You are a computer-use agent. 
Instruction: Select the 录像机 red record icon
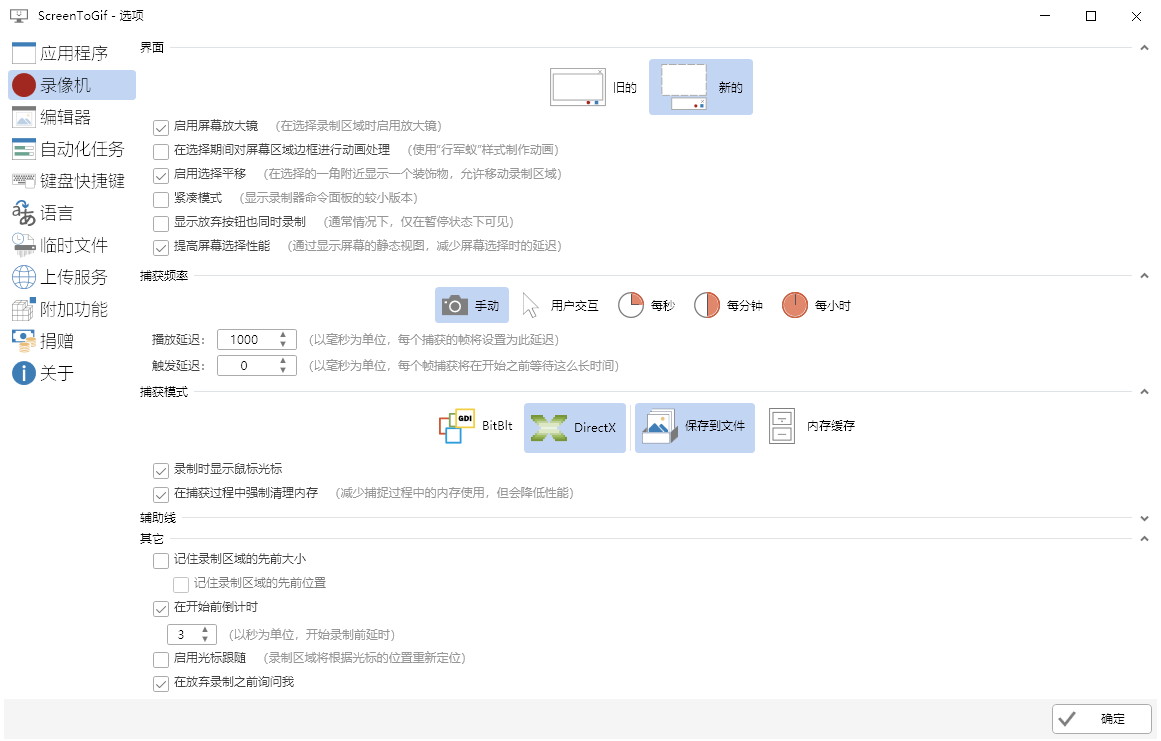pyautogui.click(x=24, y=85)
